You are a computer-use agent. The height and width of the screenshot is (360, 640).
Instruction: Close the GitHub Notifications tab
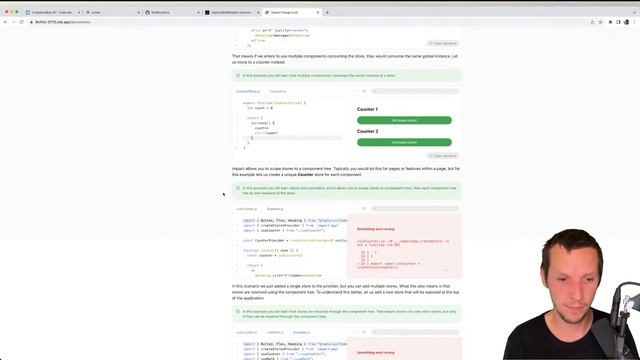pyautogui.click(x=198, y=13)
